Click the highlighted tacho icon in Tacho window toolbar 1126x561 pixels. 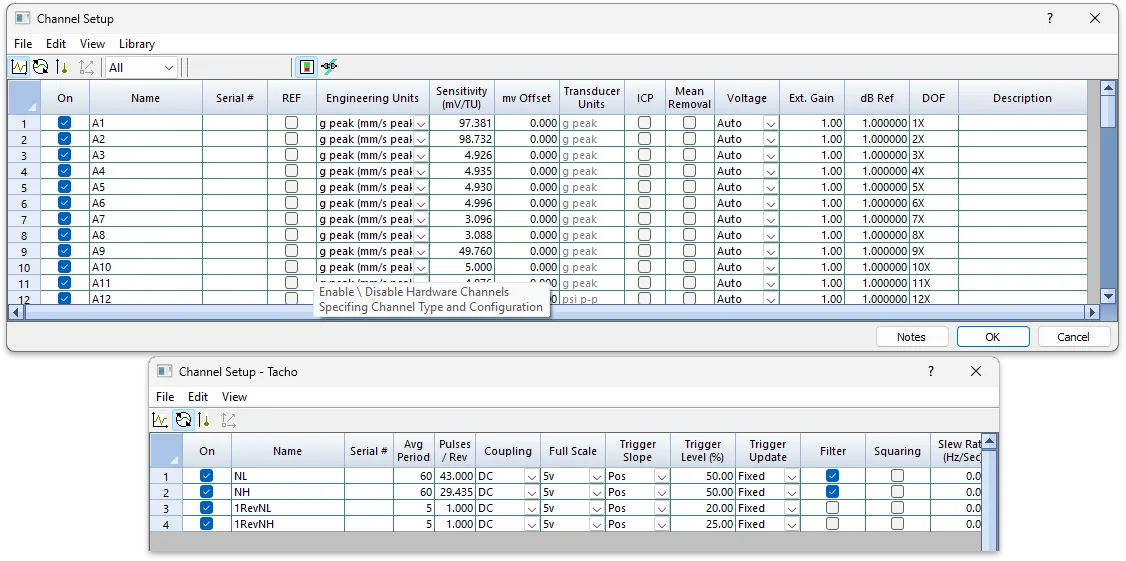point(184,420)
